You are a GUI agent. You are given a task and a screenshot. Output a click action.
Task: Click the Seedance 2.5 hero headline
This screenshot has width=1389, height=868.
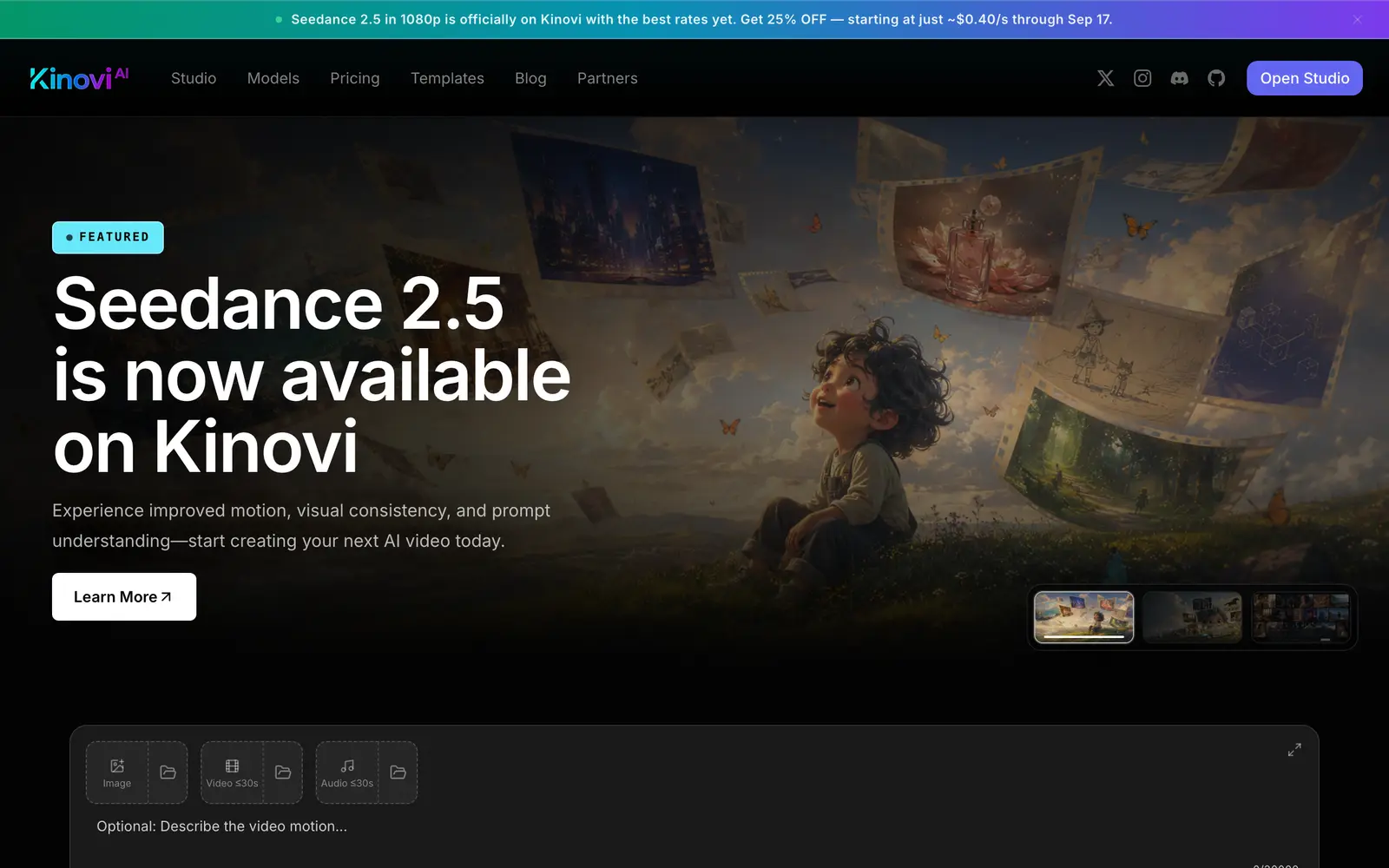[x=312, y=374]
